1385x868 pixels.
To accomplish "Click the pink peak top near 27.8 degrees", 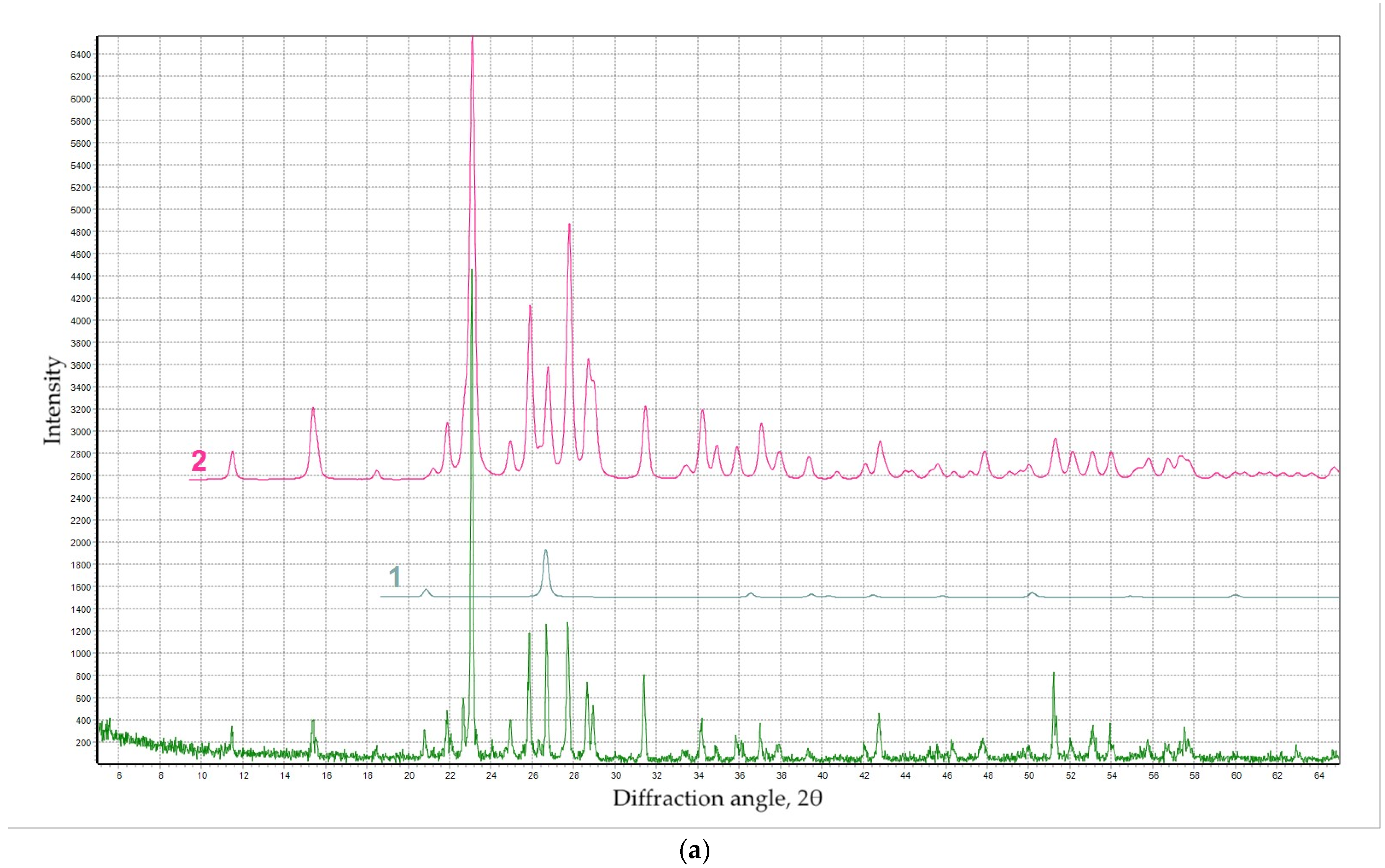I will click(569, 226).
